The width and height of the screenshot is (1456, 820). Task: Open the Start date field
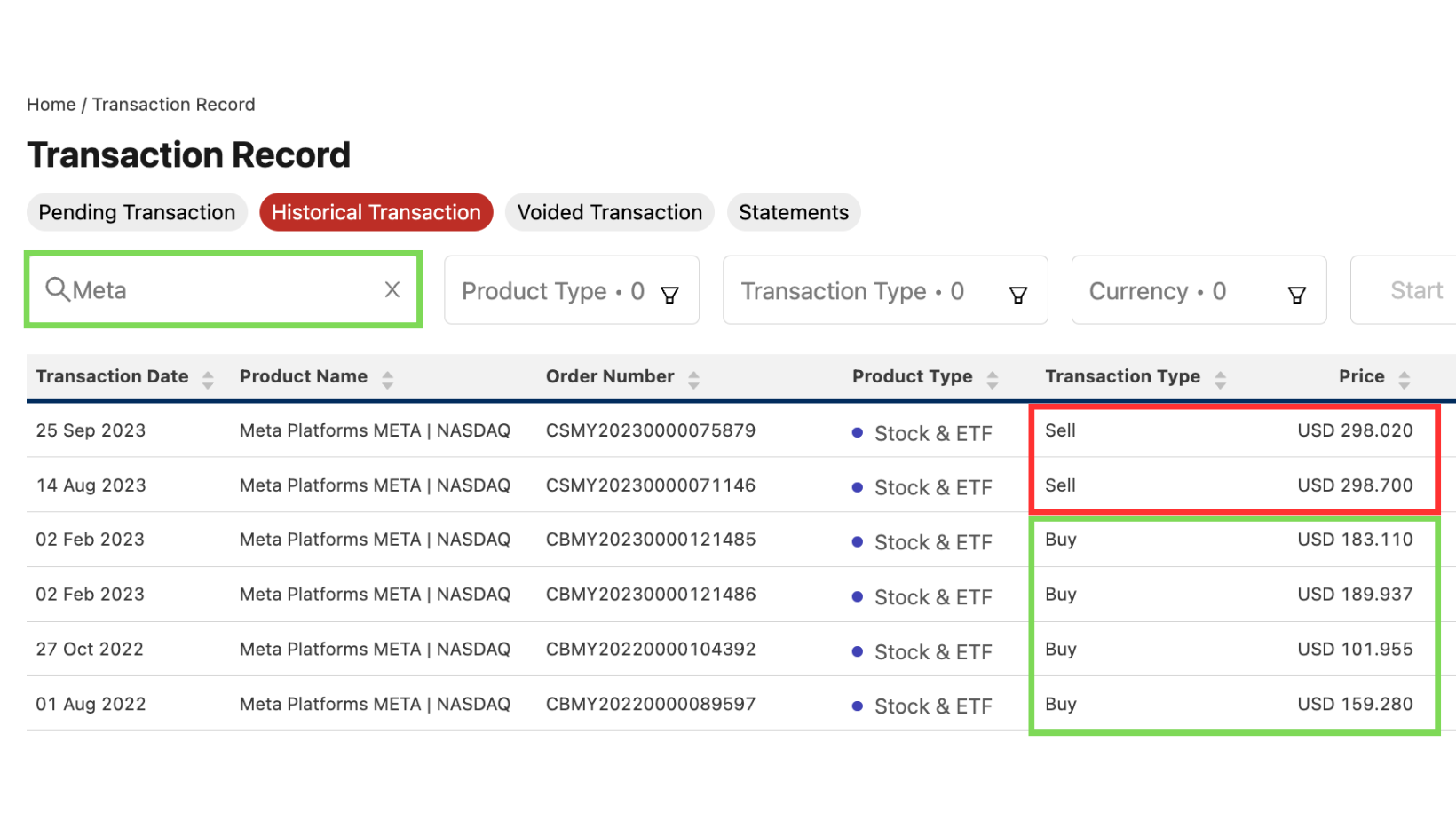[1404, 290]
